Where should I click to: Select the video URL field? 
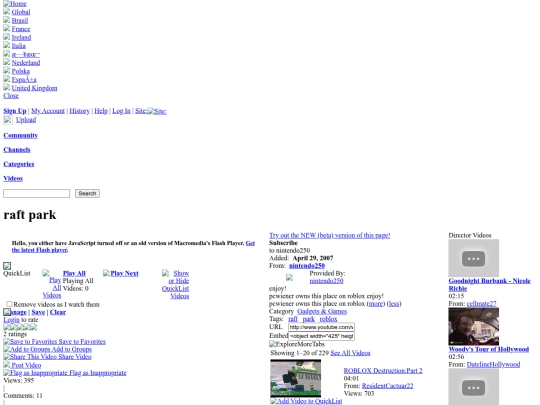321,327
